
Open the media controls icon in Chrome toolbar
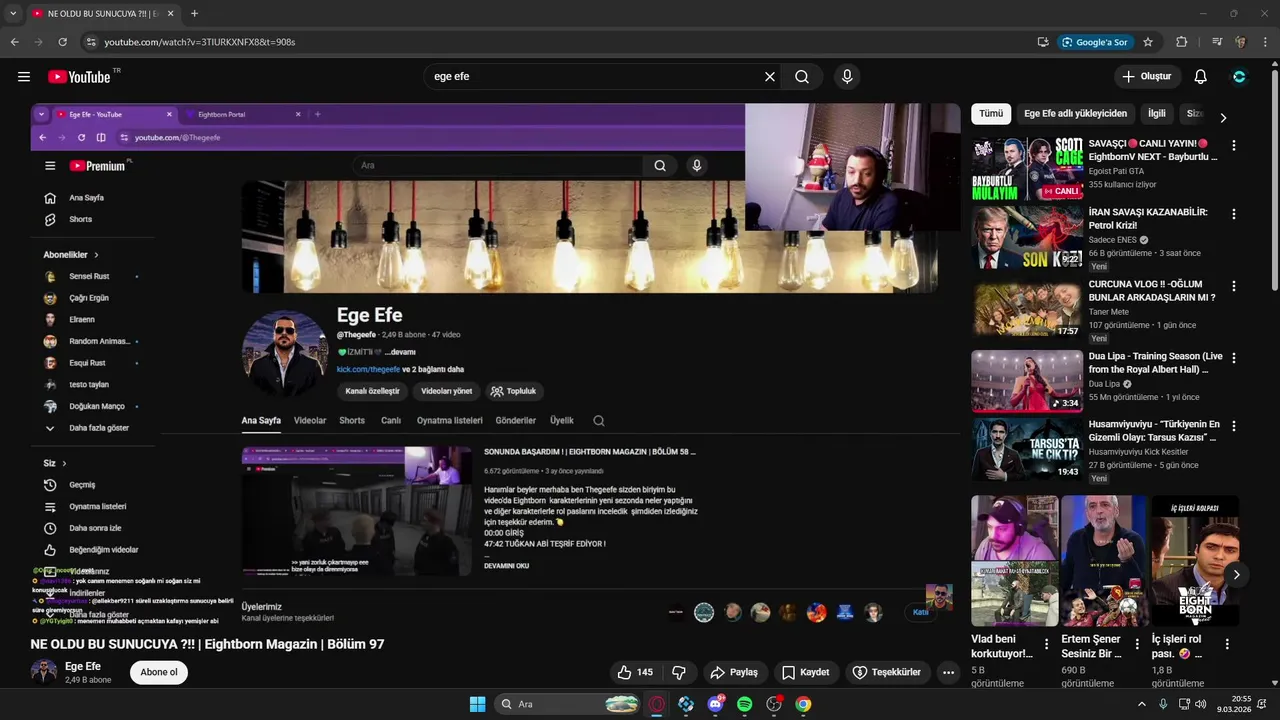point(1217,42)
